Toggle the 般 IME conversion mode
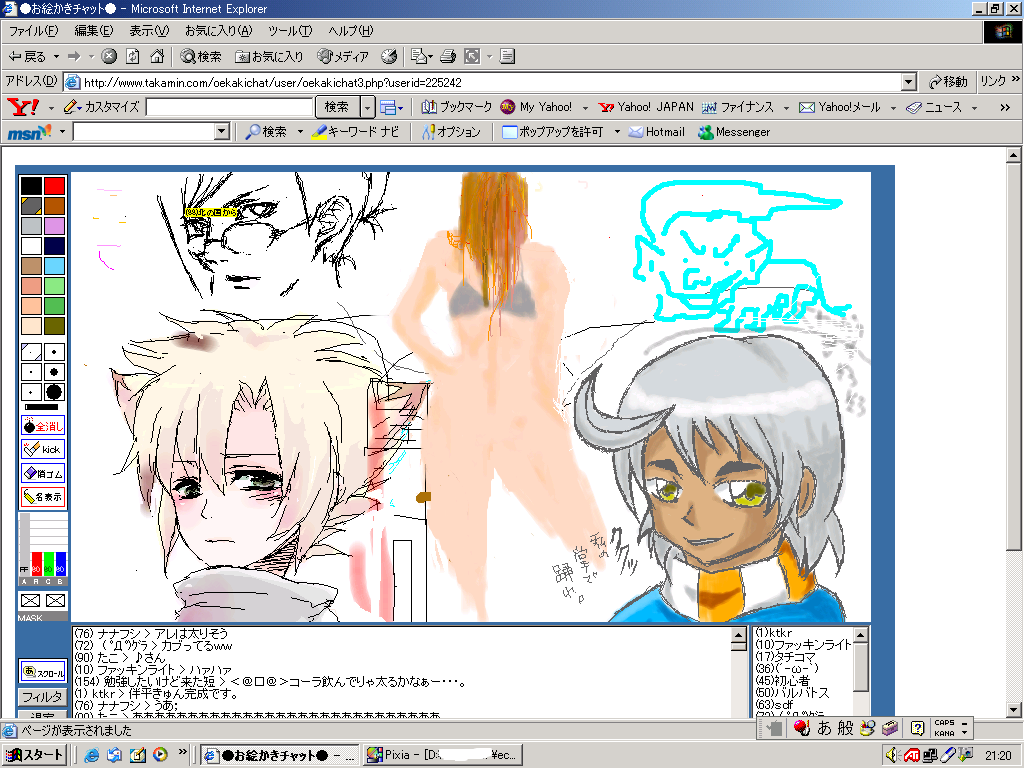 (x=845, y=728)
